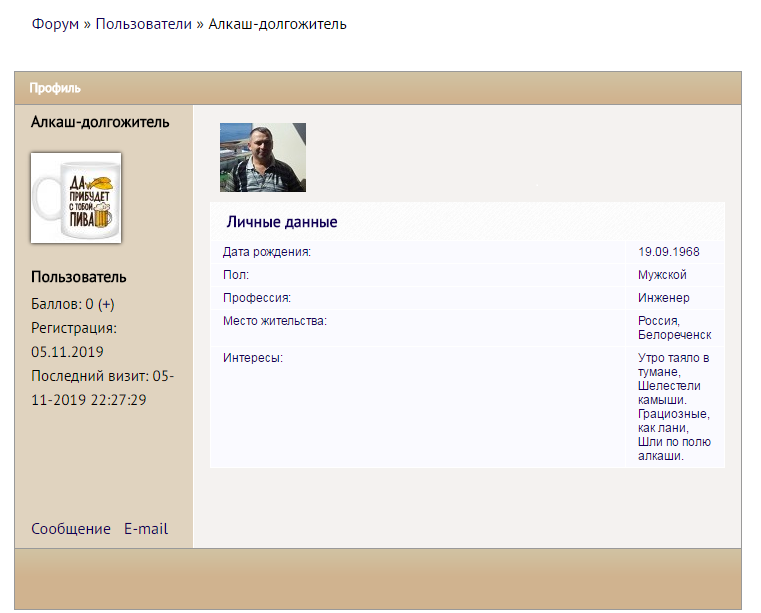761x613 pixels.
Task: Click Алкаш-долгожитель in the breadcrumb
Action: [277, 24]
